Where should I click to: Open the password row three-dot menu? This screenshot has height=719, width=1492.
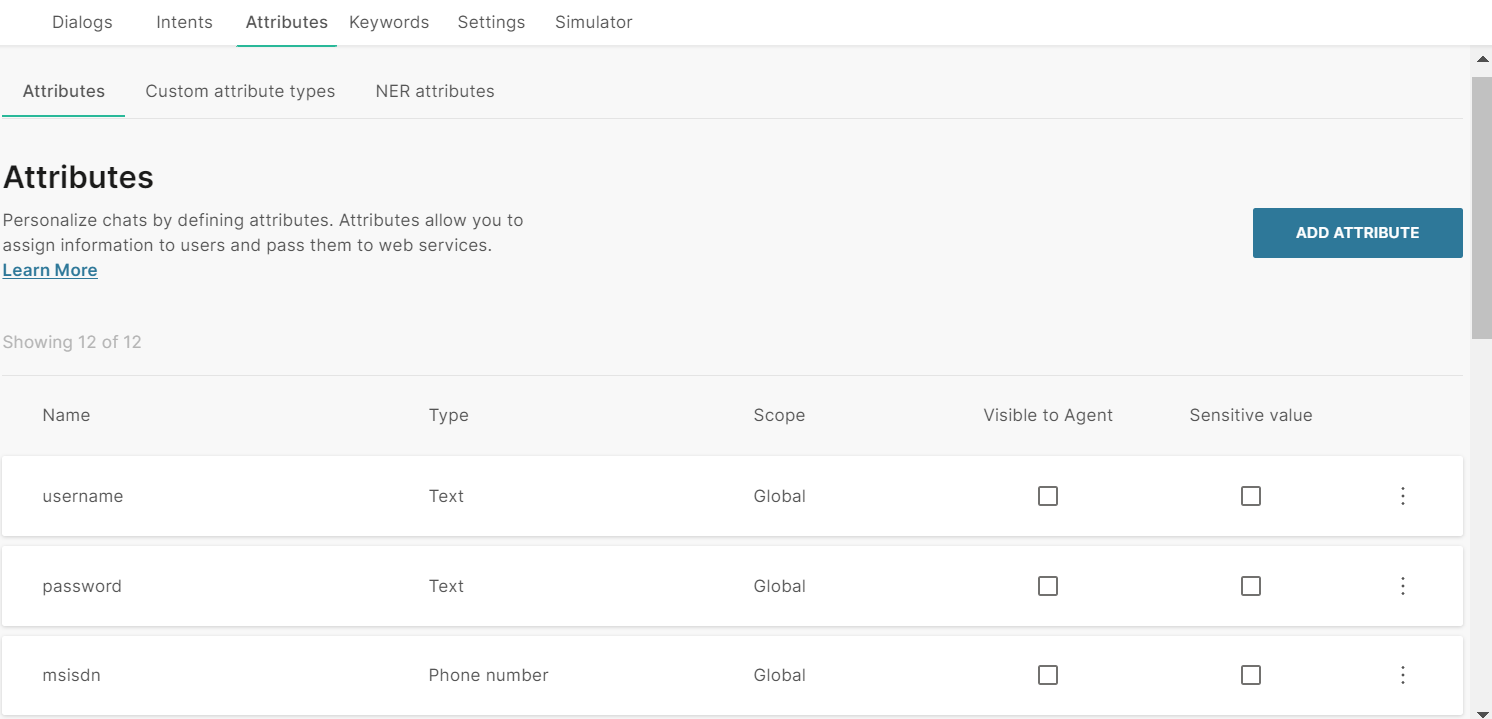pos(1402,586)
